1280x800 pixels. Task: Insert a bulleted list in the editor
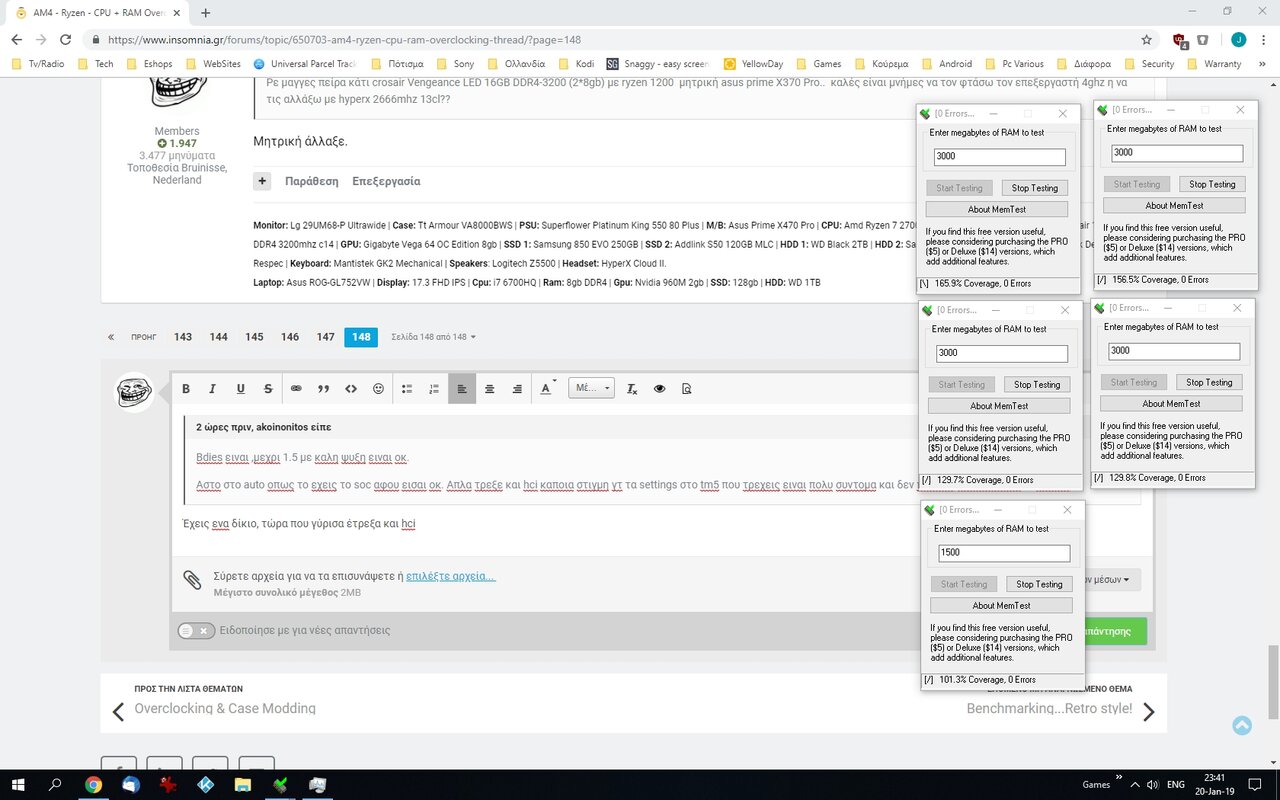coord(407,389)
